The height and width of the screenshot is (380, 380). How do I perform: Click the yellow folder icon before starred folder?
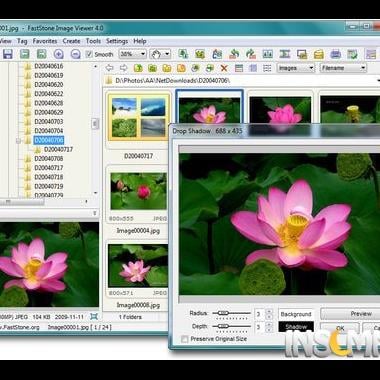[x=167, y=68]
